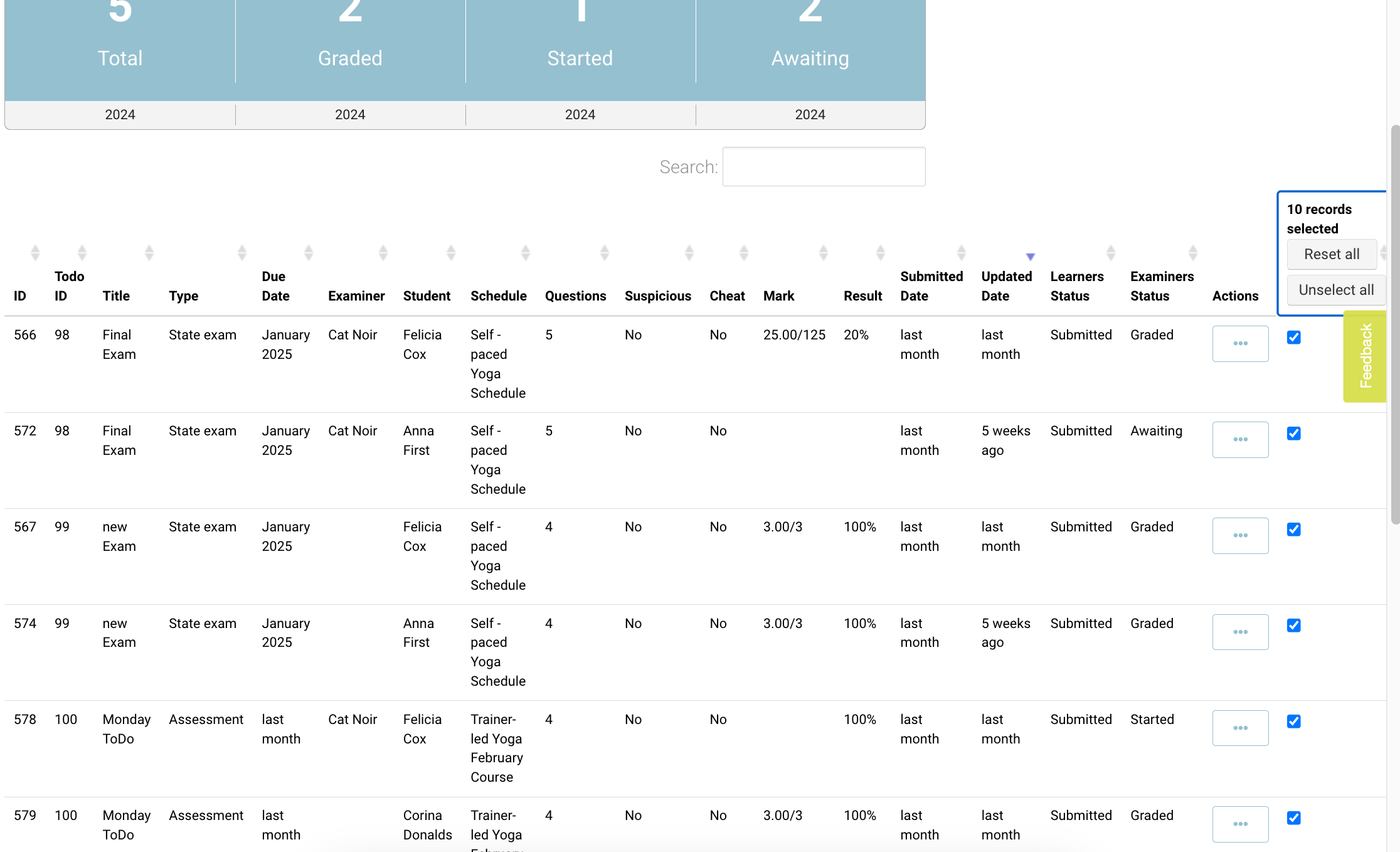Open the actions menu for Monday ToDo 578
Image resolution: width=1400 pixels, height=852 pixels.
click(x=1240, y=728)
